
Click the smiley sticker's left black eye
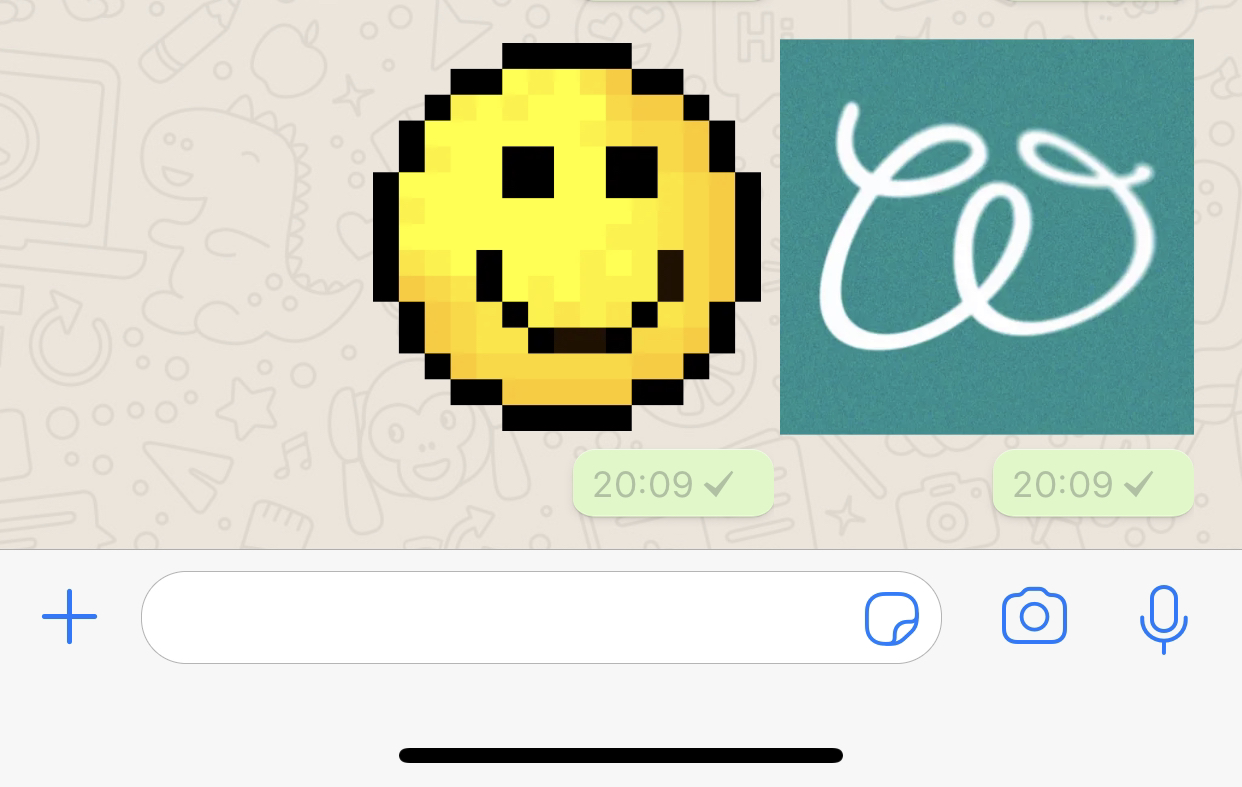[528, 172]
